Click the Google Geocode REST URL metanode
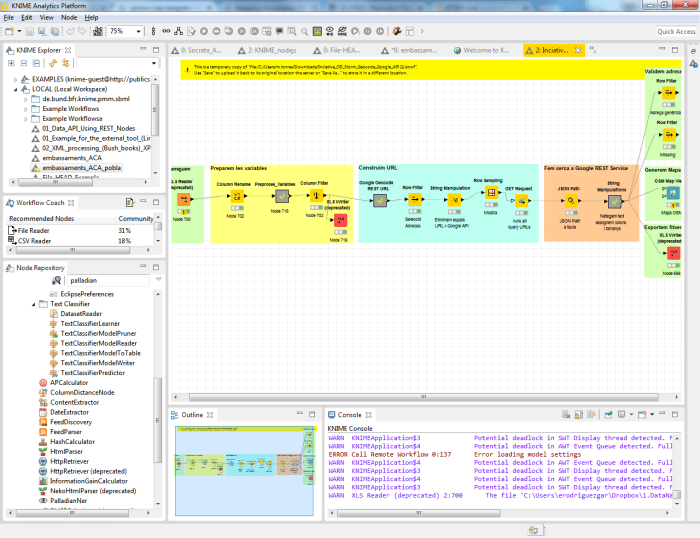700x538 pixels. tap(379, 199)
